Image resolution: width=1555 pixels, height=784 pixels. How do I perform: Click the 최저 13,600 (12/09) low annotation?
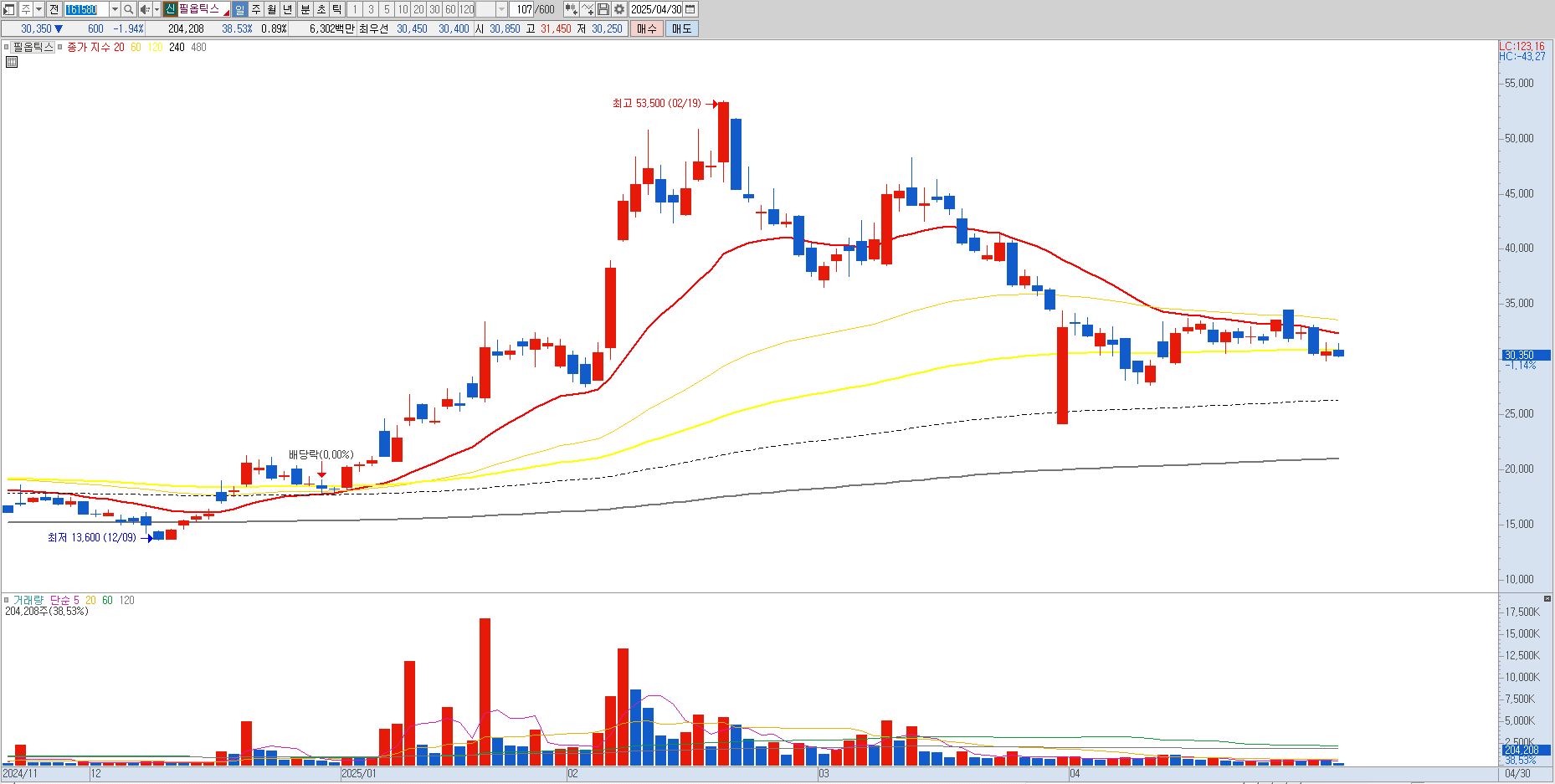92,538
